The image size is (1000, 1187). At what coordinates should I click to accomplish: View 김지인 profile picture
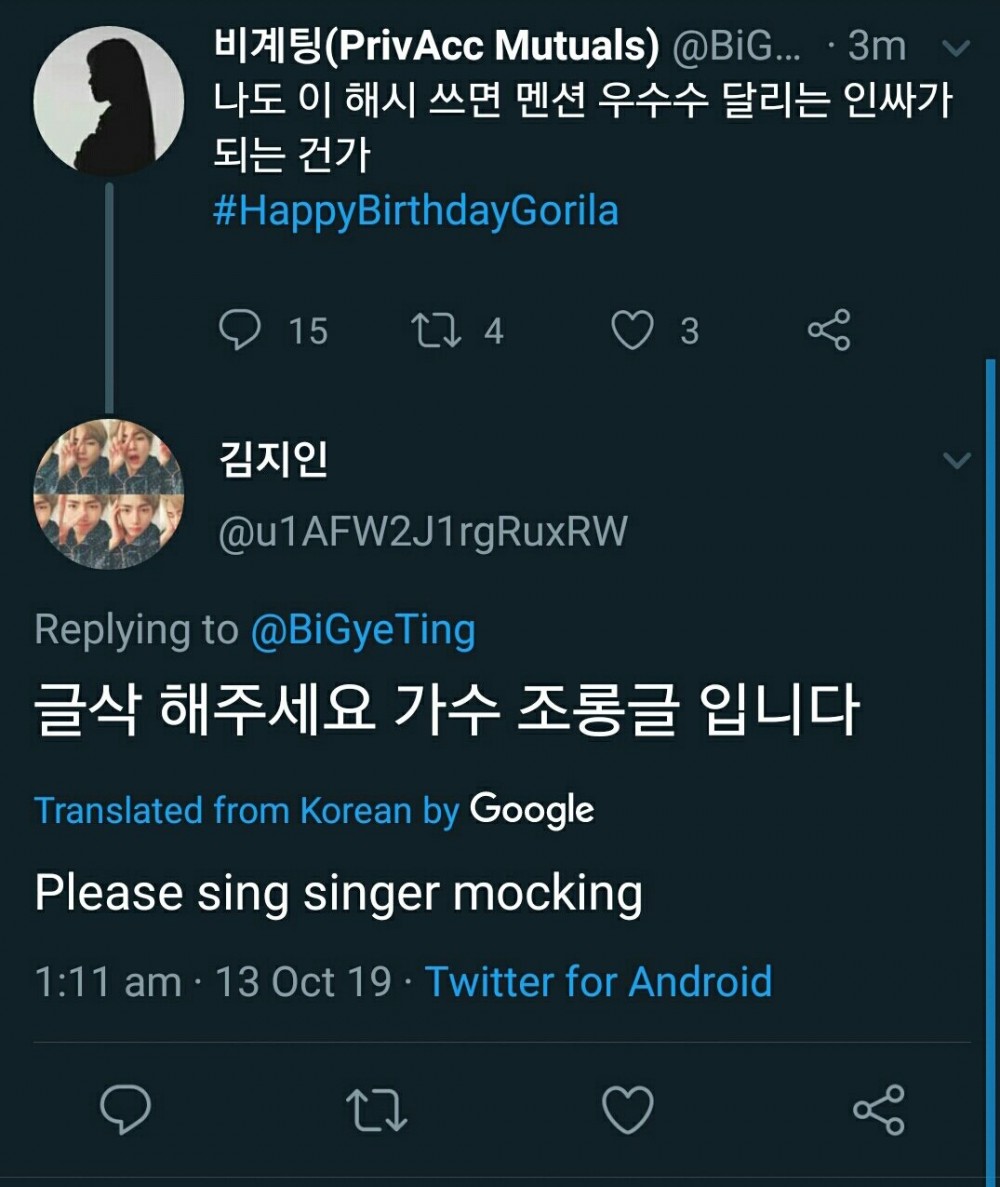click(108, 493)
